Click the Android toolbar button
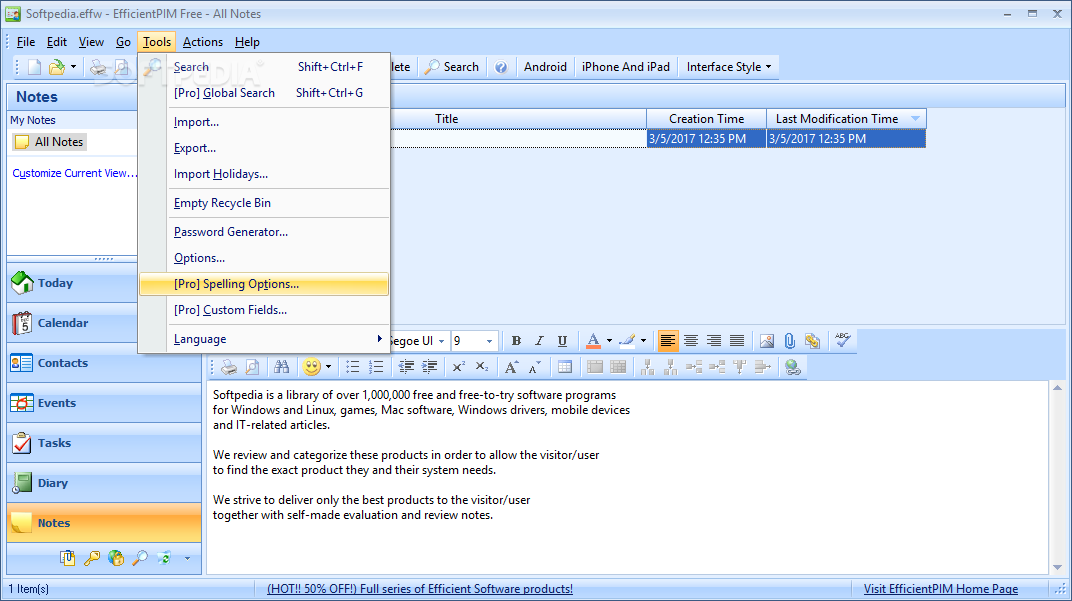1072x601 pixels. (x=545, y=67)
